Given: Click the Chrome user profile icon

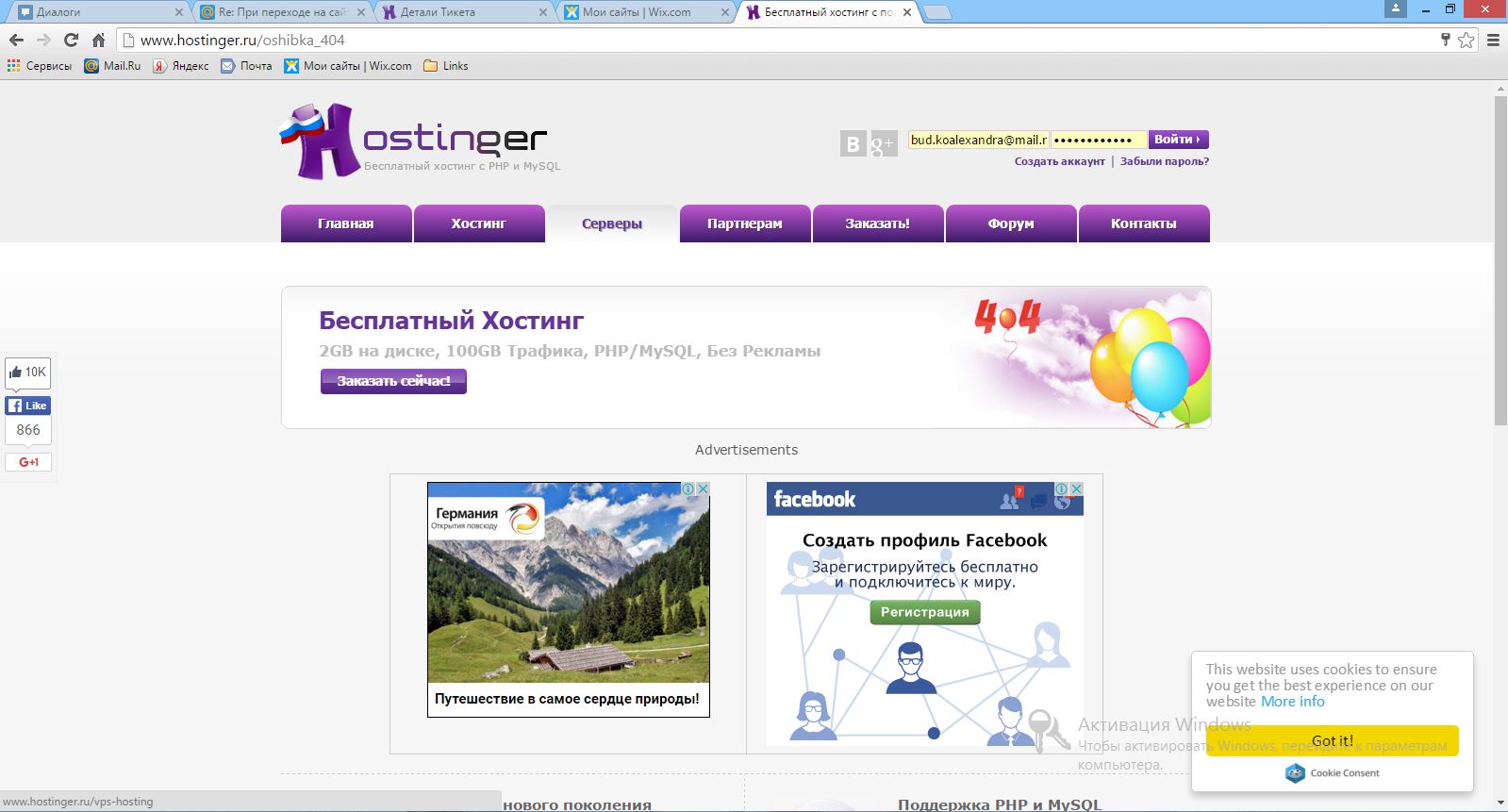Looking at the screenshot, I should tap(1395, 8).
